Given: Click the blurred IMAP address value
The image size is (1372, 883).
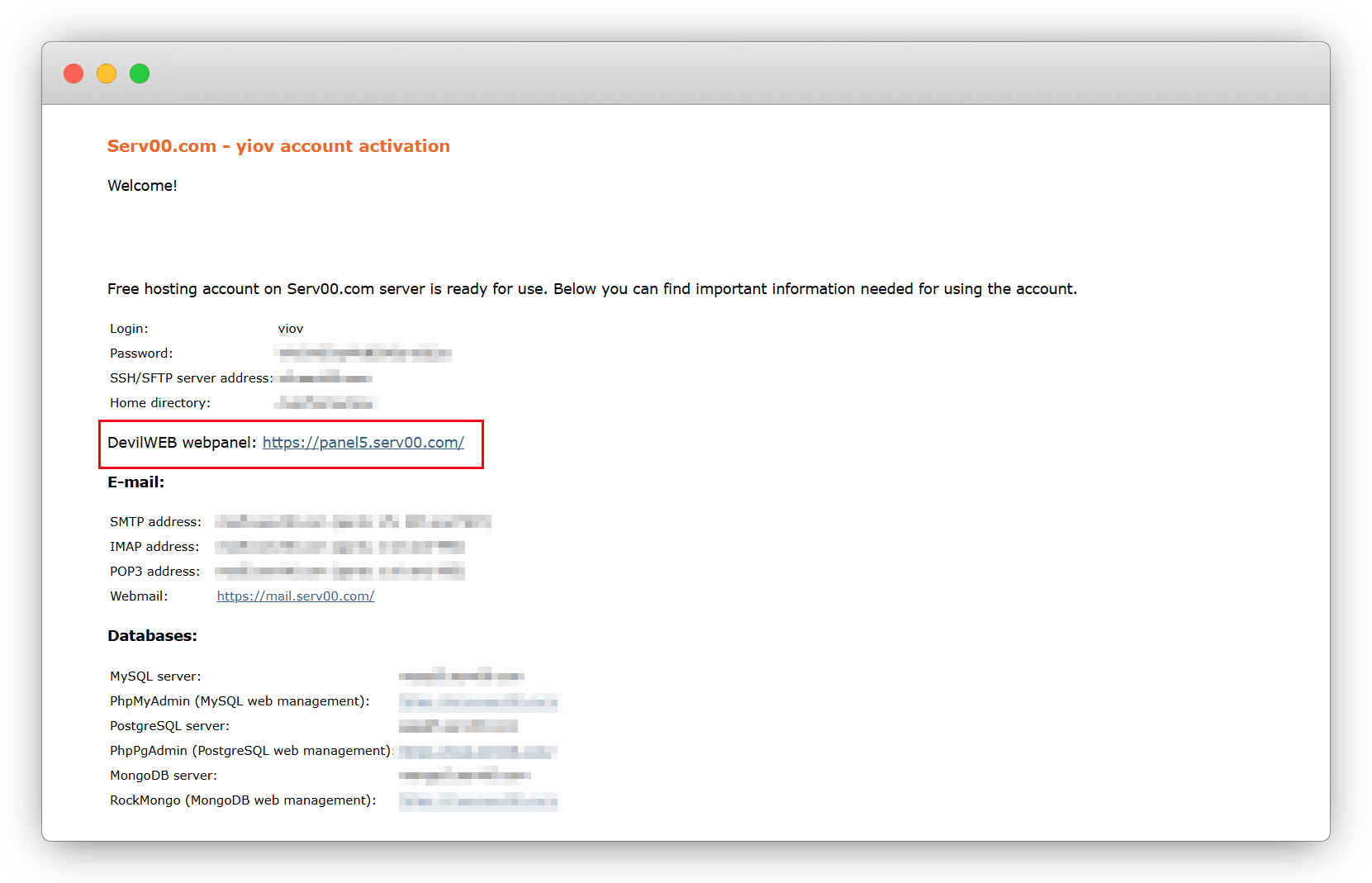Looking at the screenshot, I should click(339, 547).
